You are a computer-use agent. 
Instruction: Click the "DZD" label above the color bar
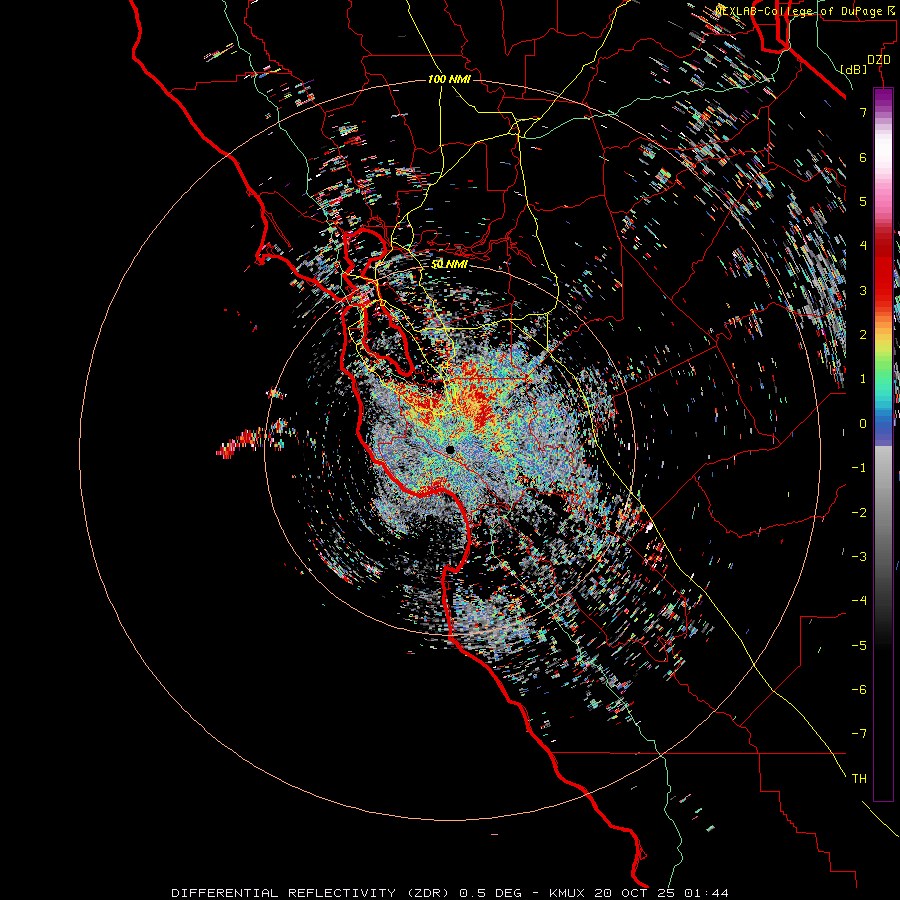879,60
